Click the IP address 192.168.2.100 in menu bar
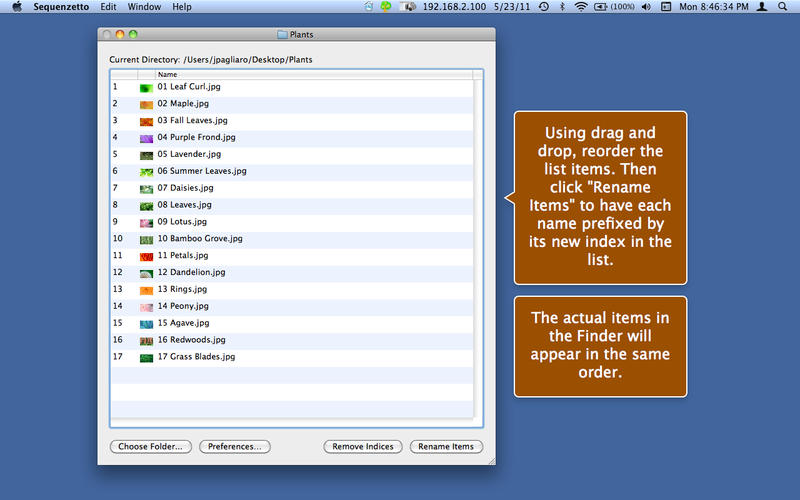The image size is (800, 500). click(x=454, y=7)
